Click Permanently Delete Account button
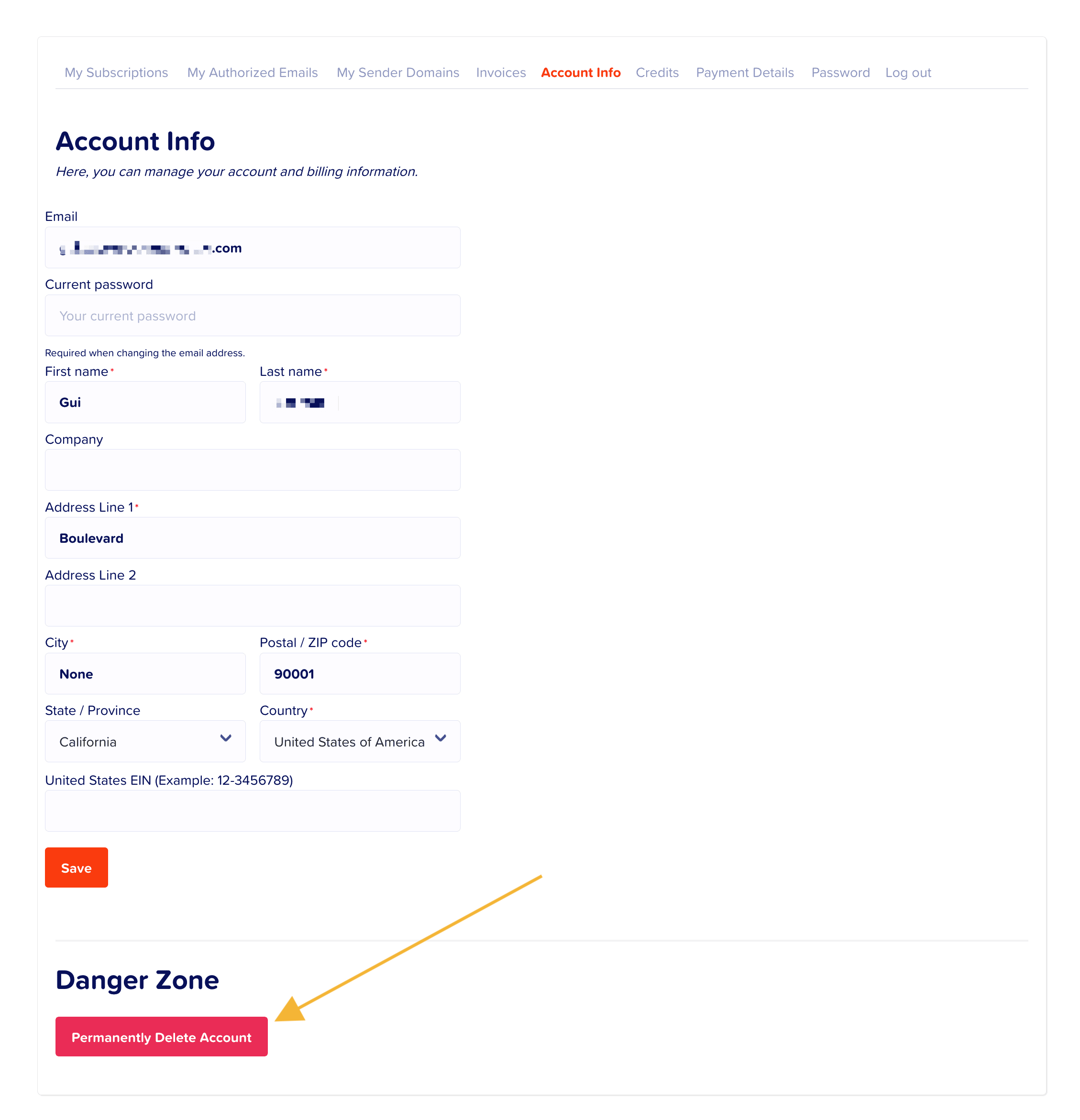Image resolution: width=1080 pixels, height=1120 pixels. [x=161, y=1037]
